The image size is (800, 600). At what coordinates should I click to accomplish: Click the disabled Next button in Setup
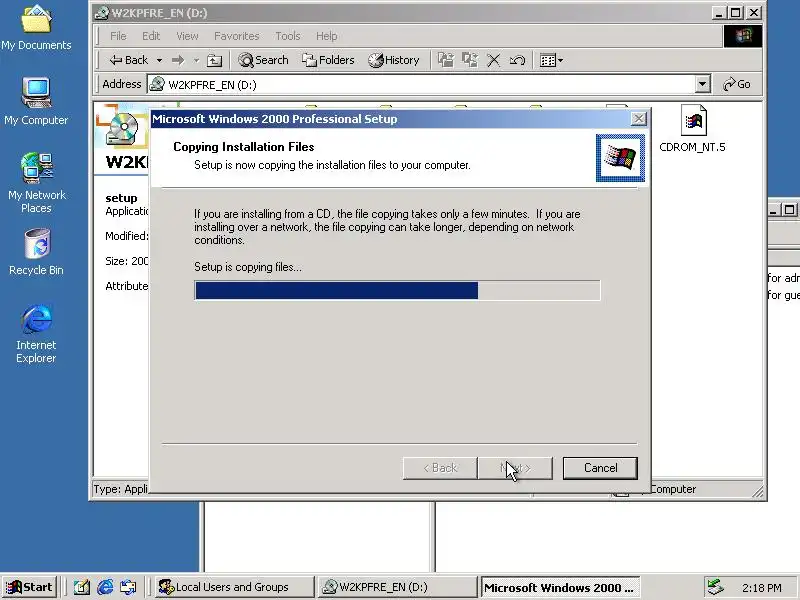tap(515, 468)
